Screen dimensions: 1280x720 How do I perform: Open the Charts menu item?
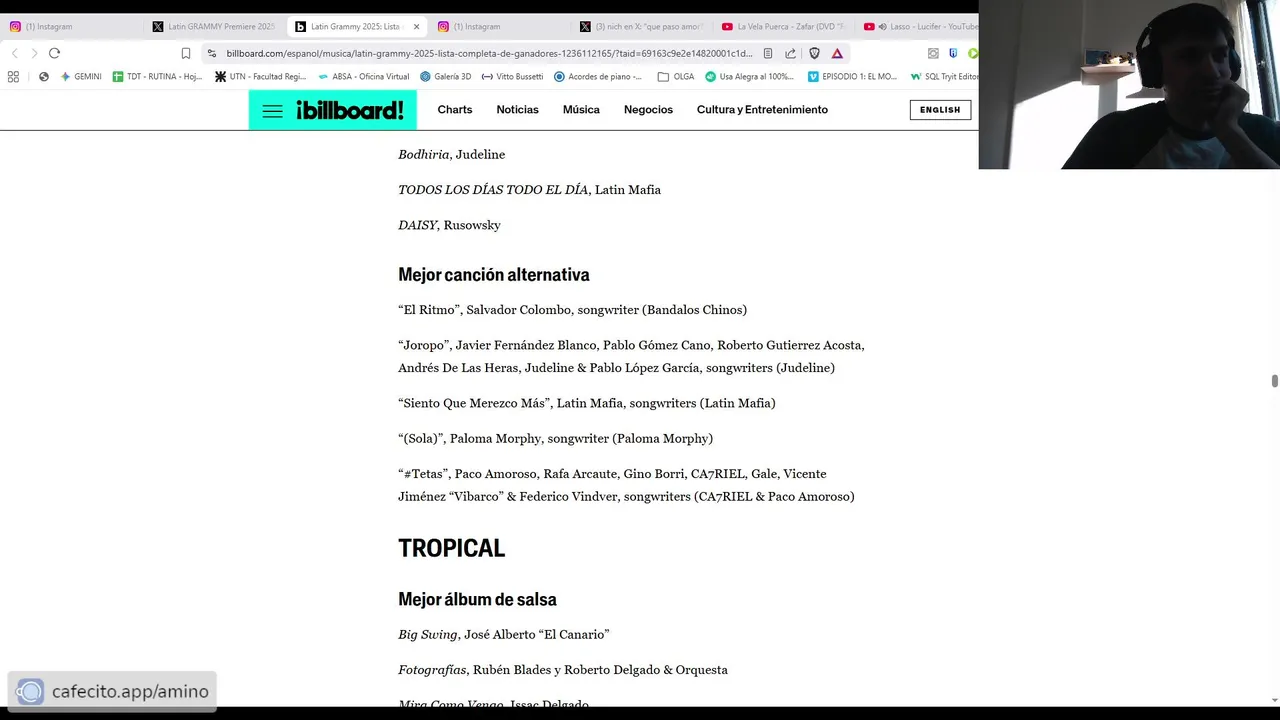click(455, 110)
